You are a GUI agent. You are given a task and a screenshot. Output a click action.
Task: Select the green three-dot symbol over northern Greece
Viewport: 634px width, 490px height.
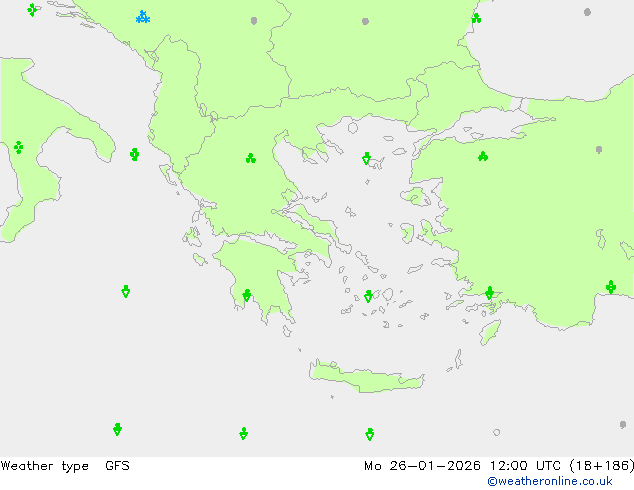[x=251, y=158]
